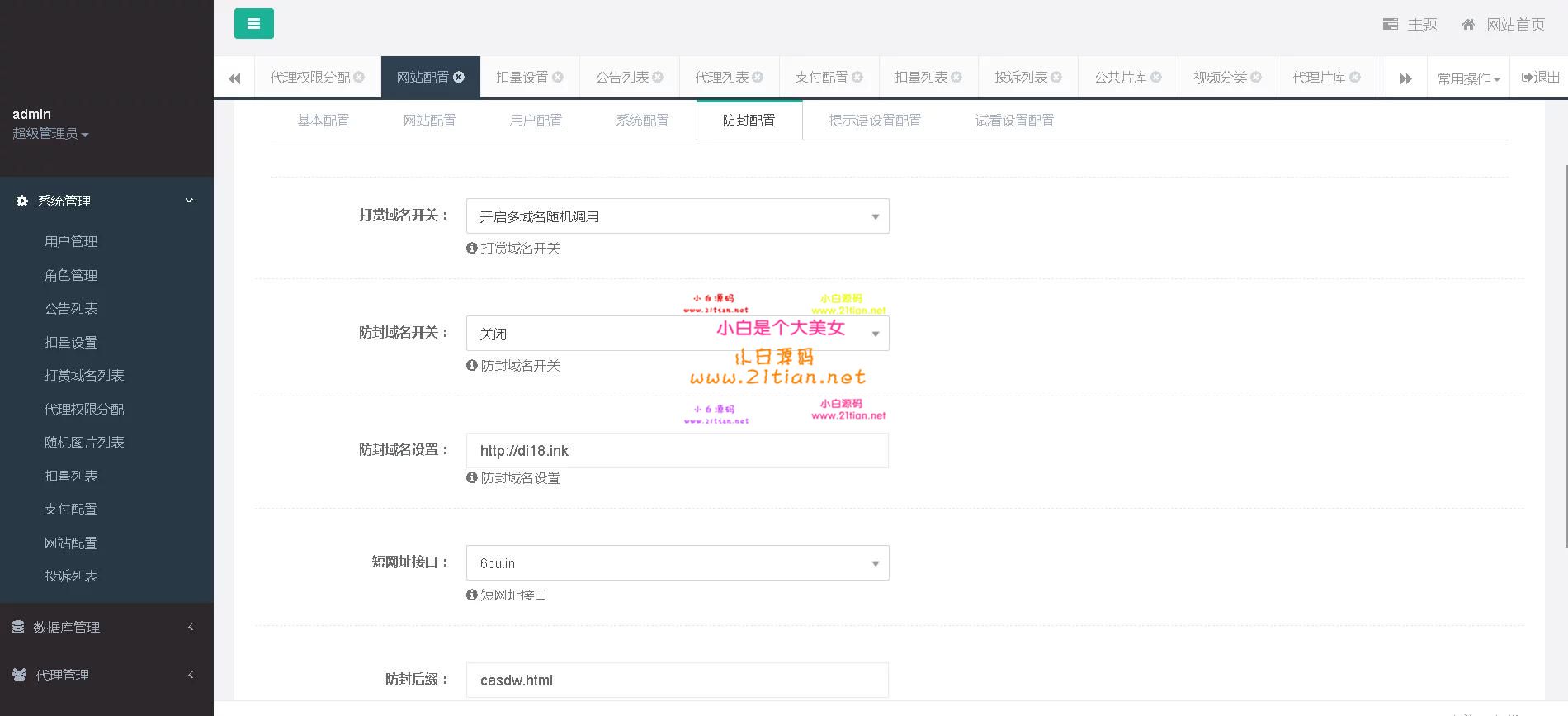Image resolution: width=1568 pixels, height=716 pixels.
Task: Click info icon beside 防封域名设置 hint
Action: (472, 477)
